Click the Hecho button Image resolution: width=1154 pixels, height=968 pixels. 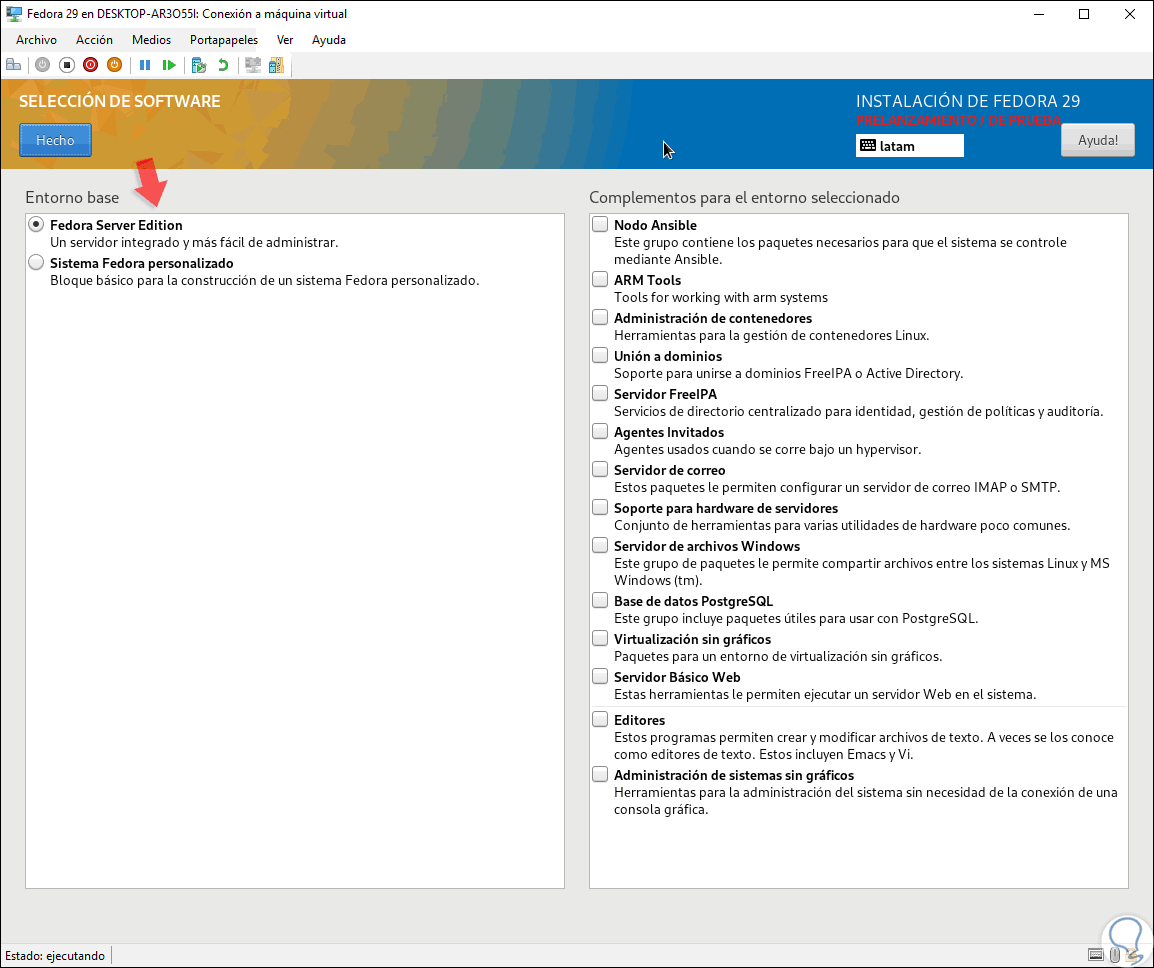click(55, 140)
